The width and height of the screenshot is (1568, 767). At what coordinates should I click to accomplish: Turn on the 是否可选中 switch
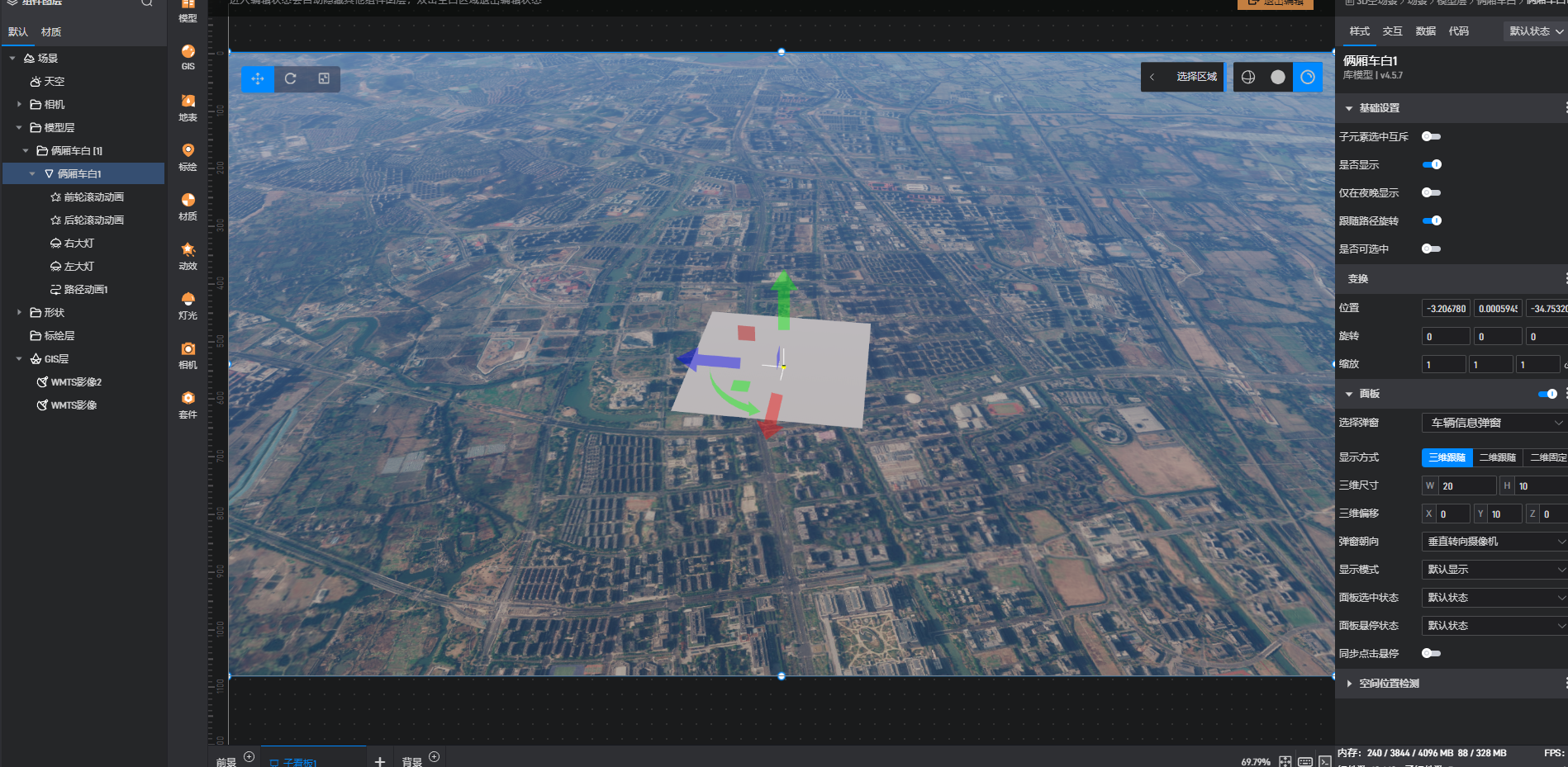pos(1432,249)
